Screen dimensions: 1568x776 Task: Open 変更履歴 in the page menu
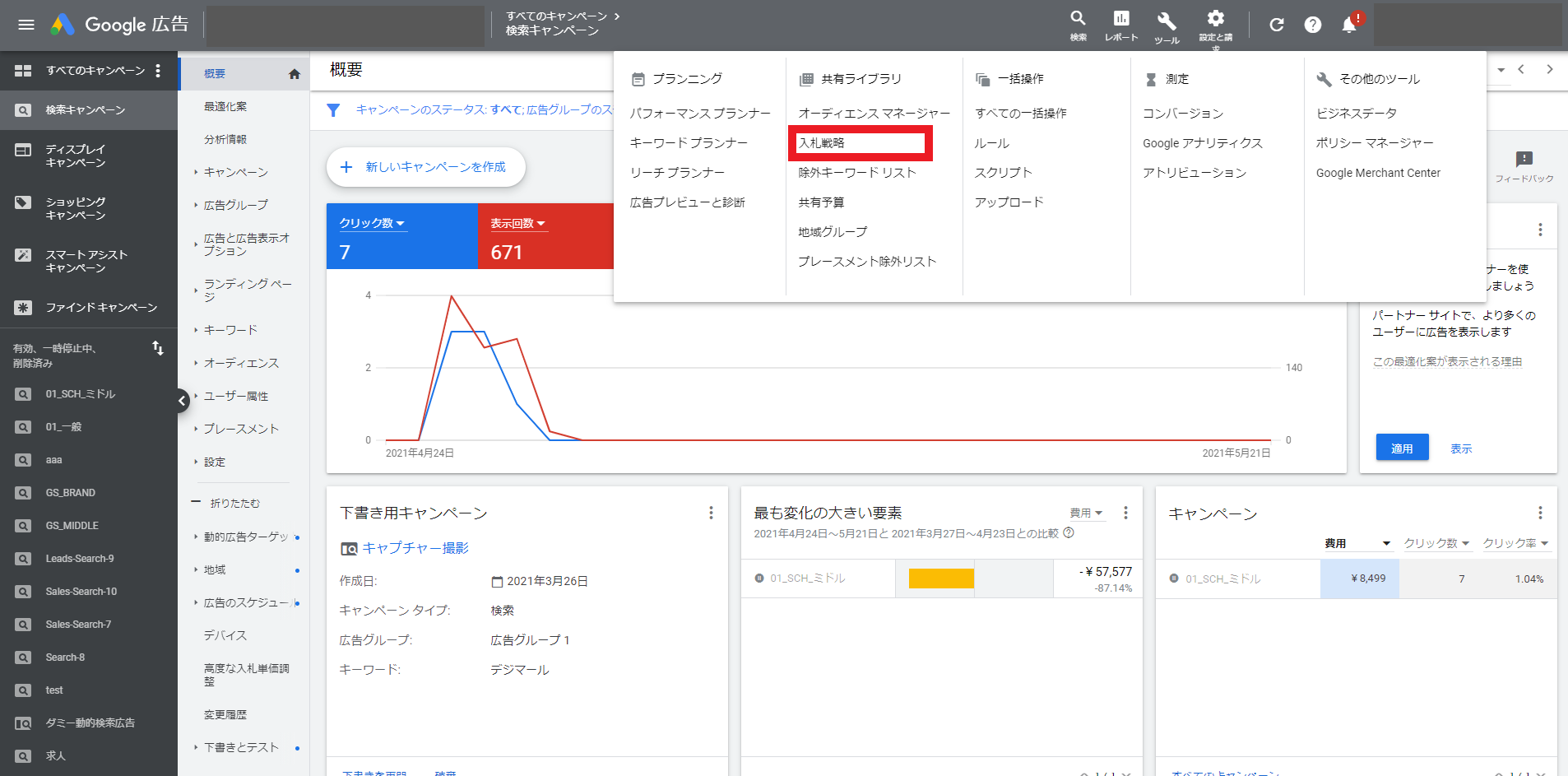[225, 715]
